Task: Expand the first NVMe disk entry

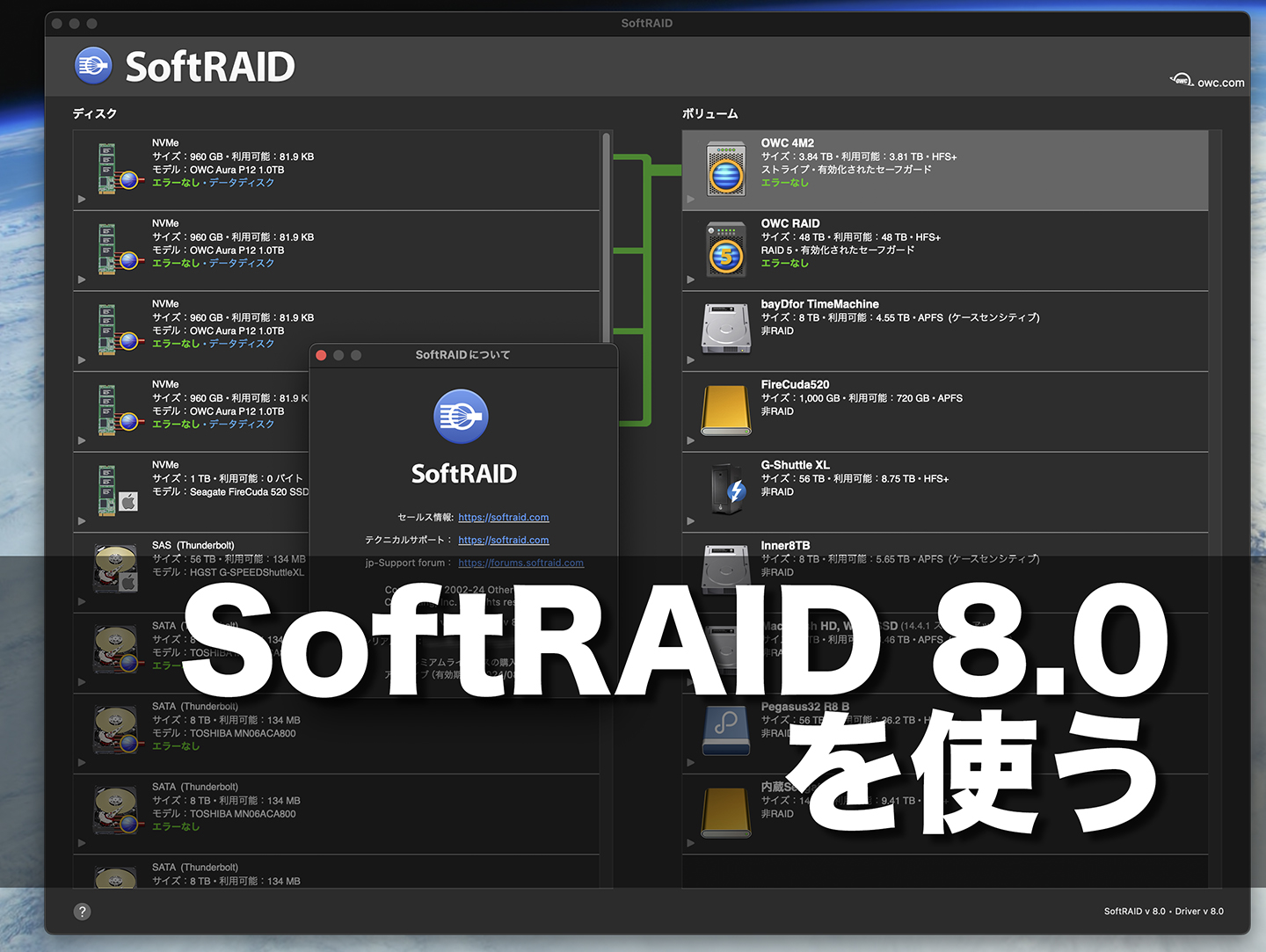Action: 81,199
